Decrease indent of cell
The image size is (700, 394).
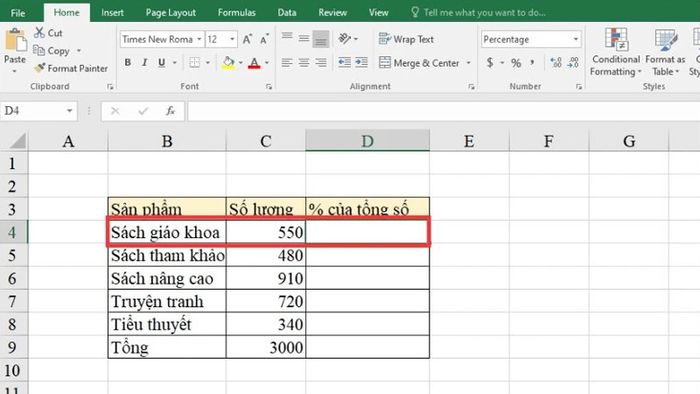tap(344, 62)
